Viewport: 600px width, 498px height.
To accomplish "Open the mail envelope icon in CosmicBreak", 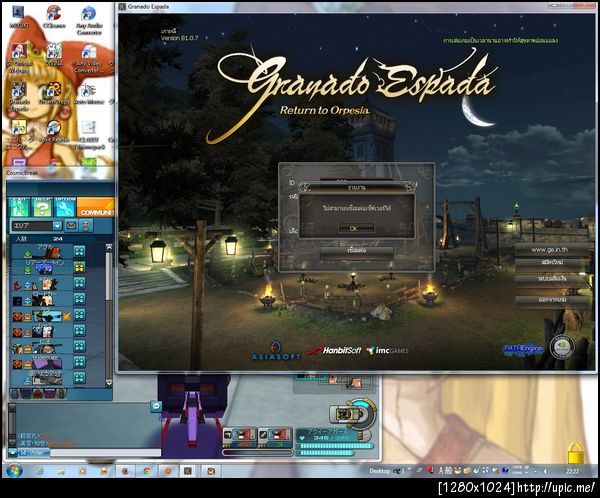I will click(71, 225).
